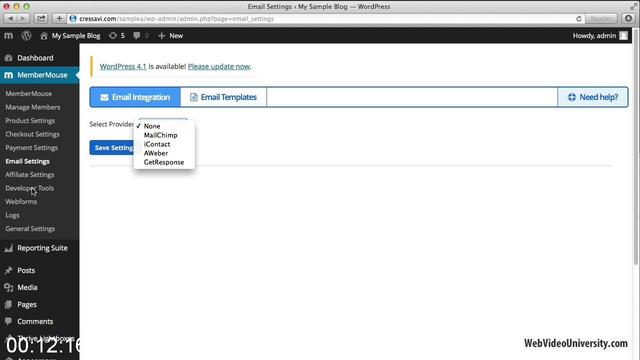Viewport: 640px width, 360px height.
Task: Open Webforms submenu item
Action: tap(21, 202)
